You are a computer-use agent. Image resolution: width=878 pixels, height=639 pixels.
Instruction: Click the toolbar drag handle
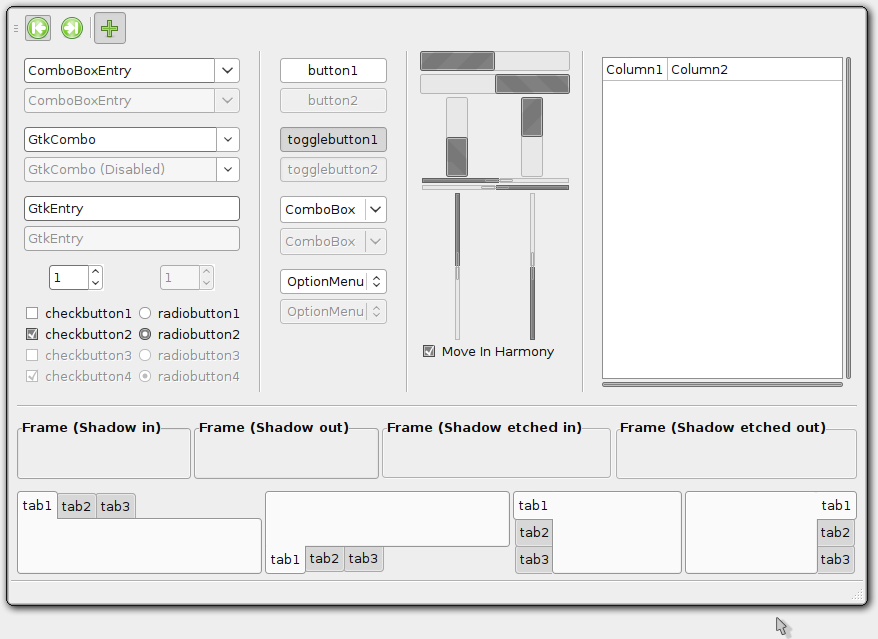tap(16, 28)
